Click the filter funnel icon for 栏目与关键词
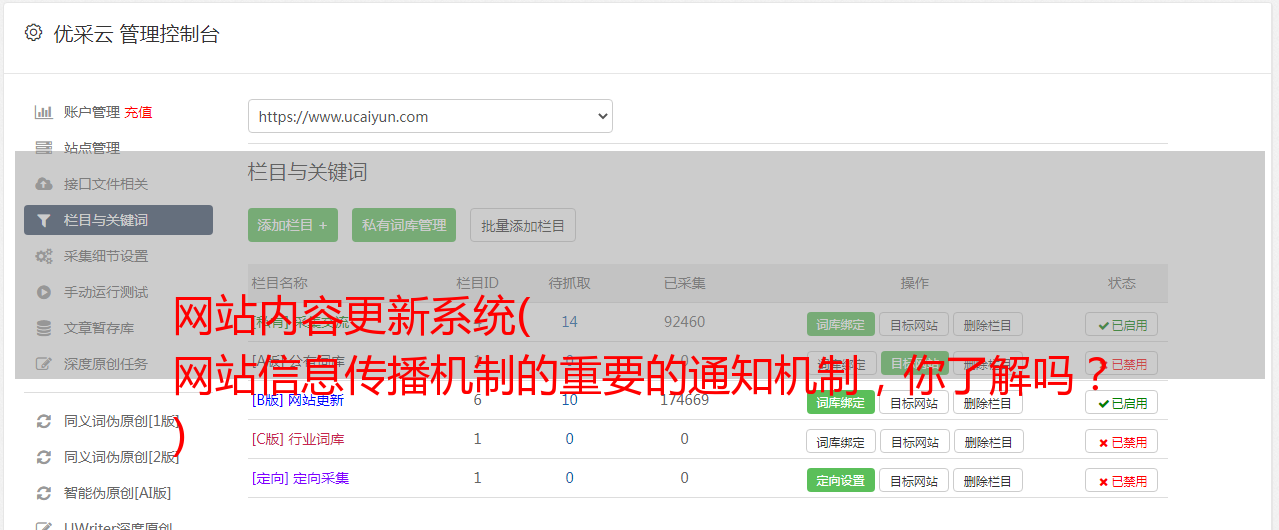This screenshot has height=530, width=1279. coord(44,220)
